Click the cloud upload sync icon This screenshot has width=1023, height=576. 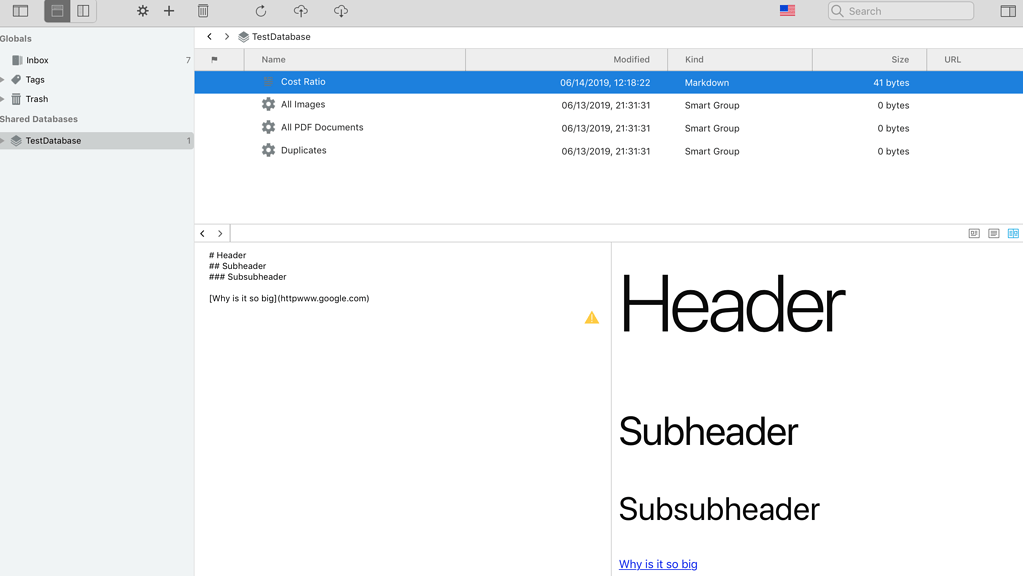pos(301,11)
